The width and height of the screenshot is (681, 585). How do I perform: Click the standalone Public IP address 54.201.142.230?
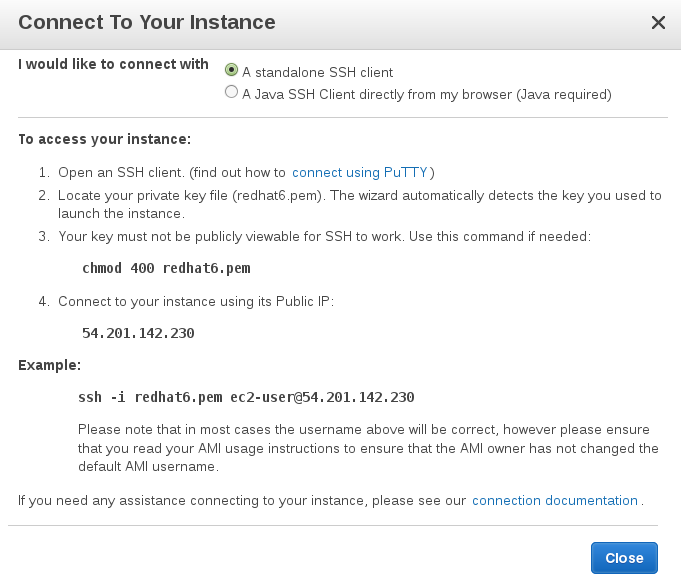[138, 333]
